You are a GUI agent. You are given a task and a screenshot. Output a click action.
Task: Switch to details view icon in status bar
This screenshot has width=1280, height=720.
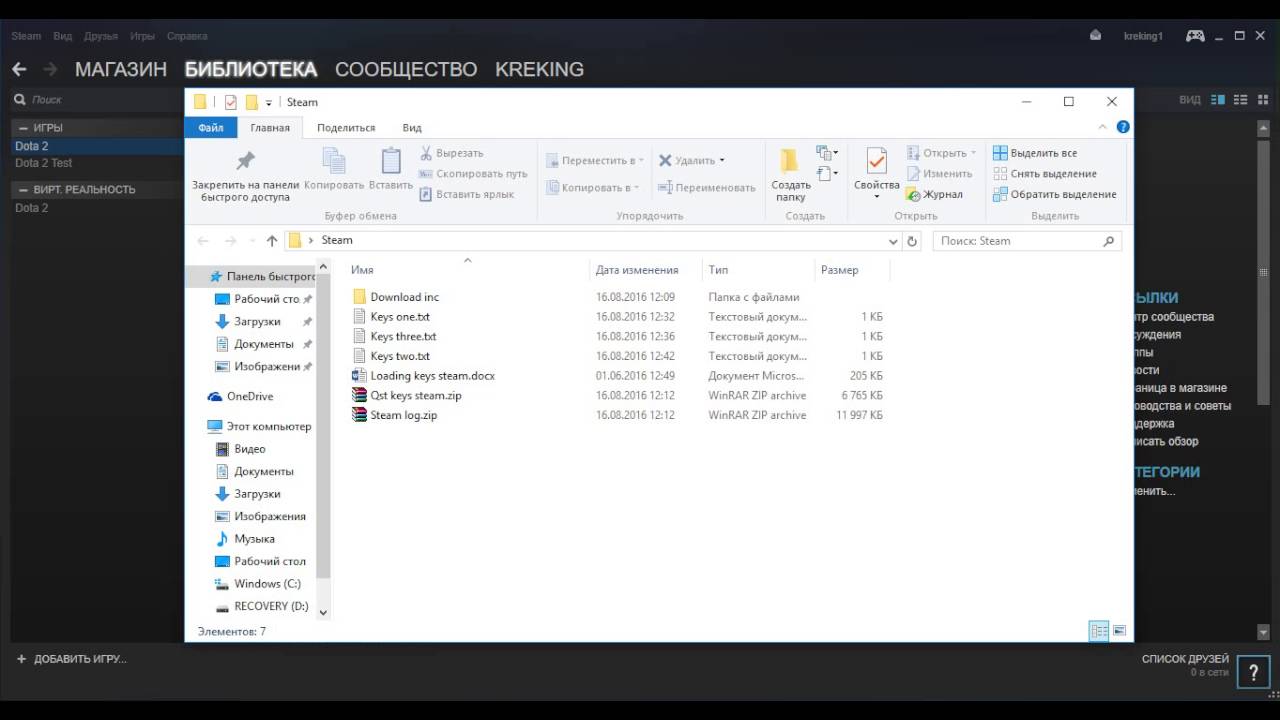pos(1099,631)
